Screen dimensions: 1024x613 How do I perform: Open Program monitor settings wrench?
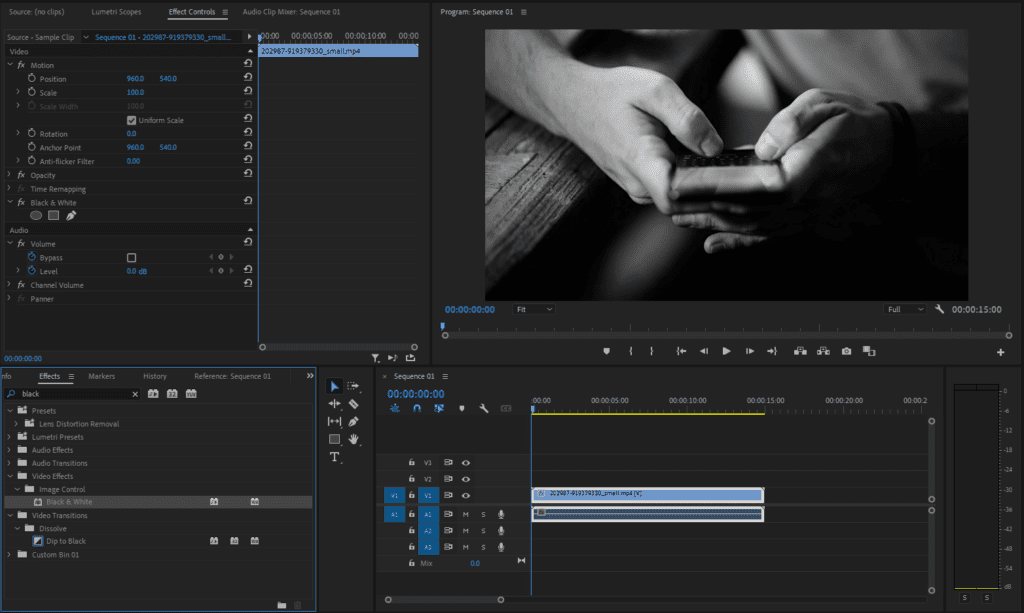pos(939,309)
